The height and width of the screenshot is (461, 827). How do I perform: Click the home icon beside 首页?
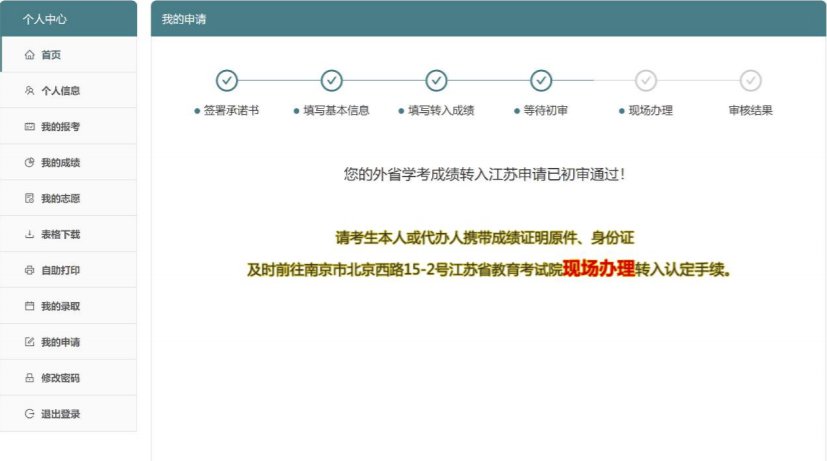point(30,54)
